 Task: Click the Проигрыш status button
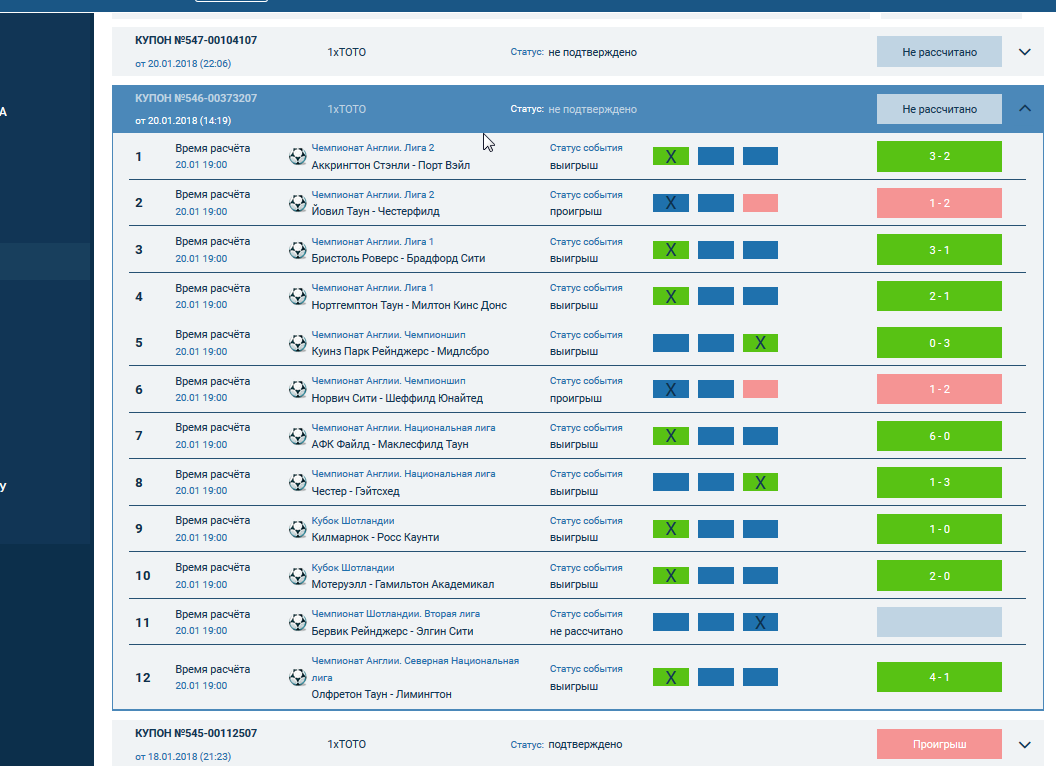coord(939,745)
